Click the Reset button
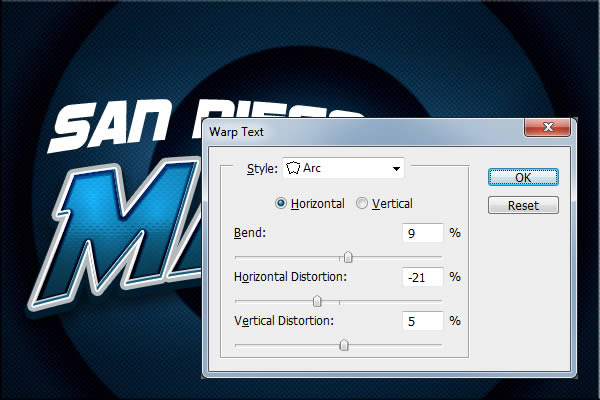Image resolution: width=600 pixels, height=400 pixels. click(x=523, y=206)
